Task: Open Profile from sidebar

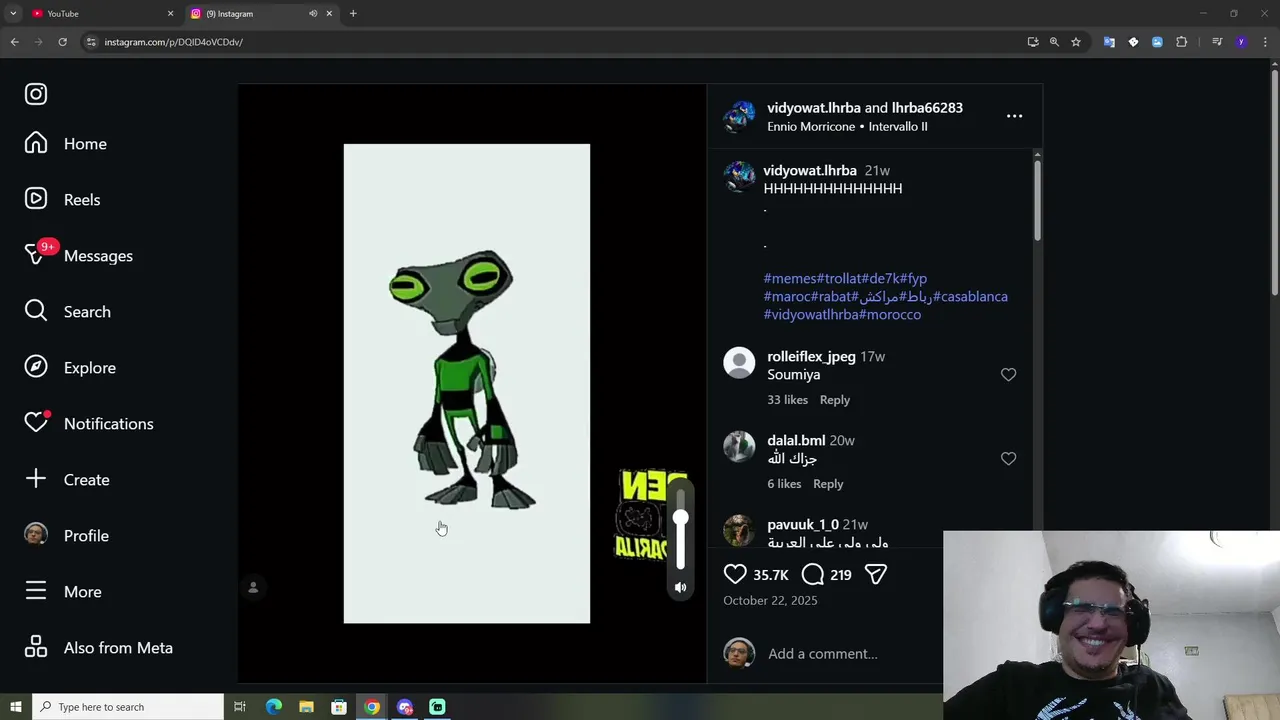Action: click(66, 536)
